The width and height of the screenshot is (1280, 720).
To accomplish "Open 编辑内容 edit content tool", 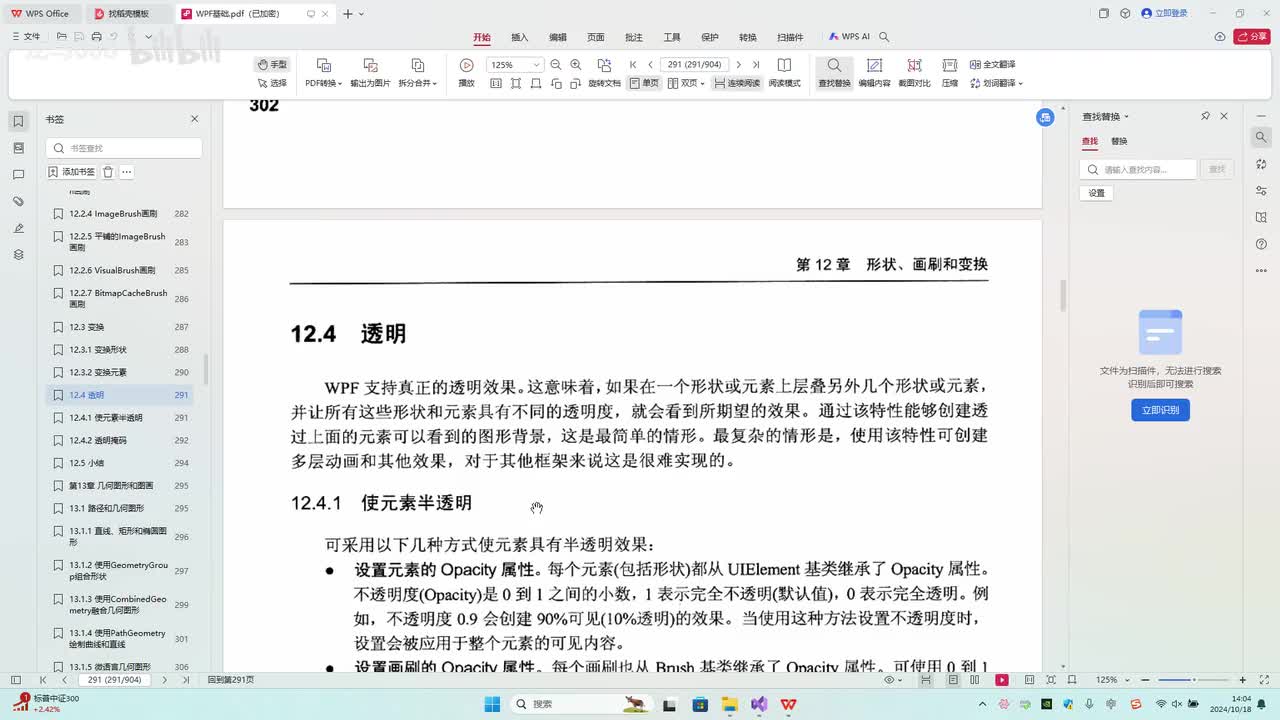I will coord(874,73).
